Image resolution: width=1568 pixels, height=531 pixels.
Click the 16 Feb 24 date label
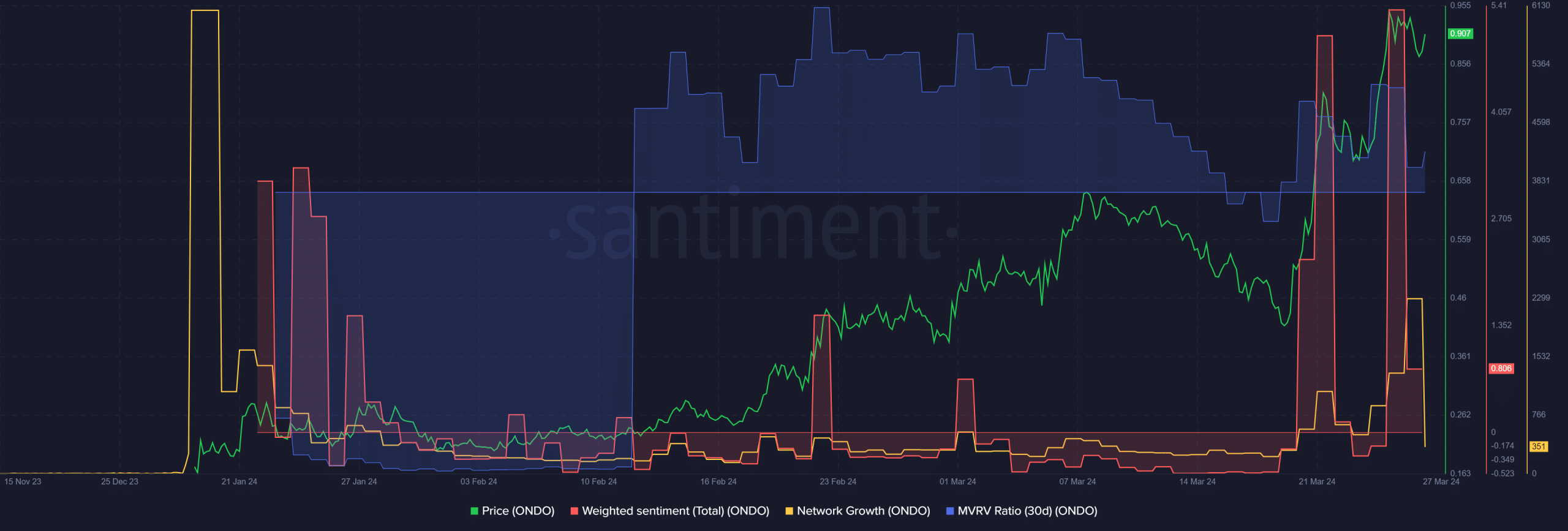click(x=718, y=481)
